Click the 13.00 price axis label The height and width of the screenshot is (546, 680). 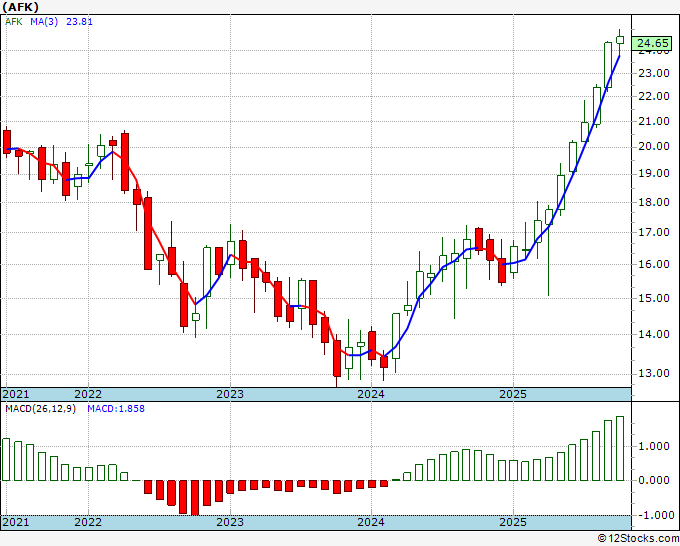point(654,374)
